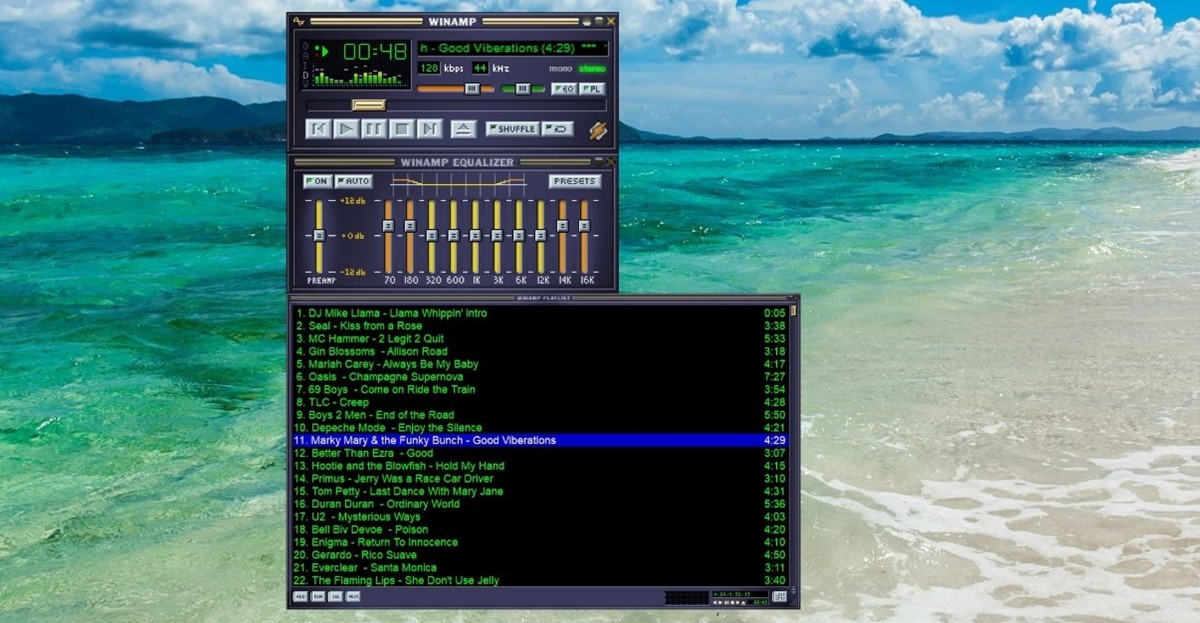
Task: Click the elapsed time display 00:48
Action: [375, 51]
